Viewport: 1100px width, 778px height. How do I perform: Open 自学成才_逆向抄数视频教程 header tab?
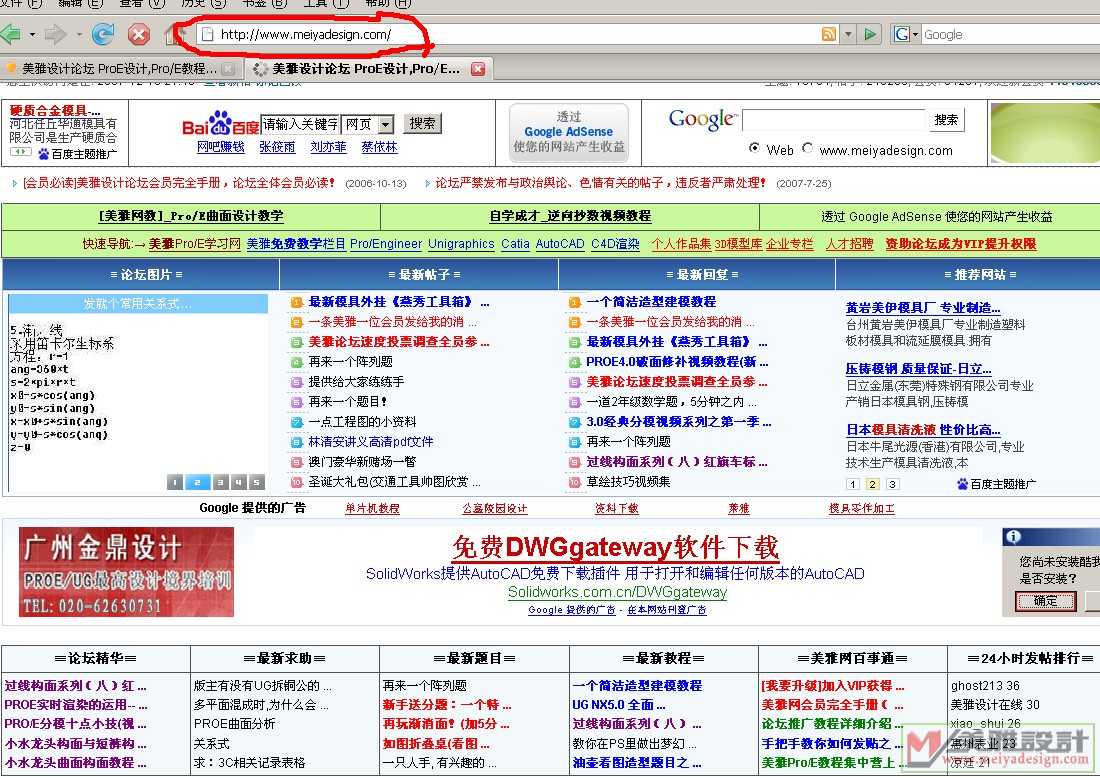click(570, 216)
